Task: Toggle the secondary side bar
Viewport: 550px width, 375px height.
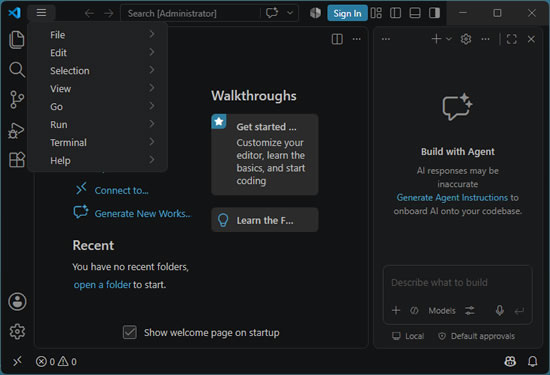Action: pos(434,13)
